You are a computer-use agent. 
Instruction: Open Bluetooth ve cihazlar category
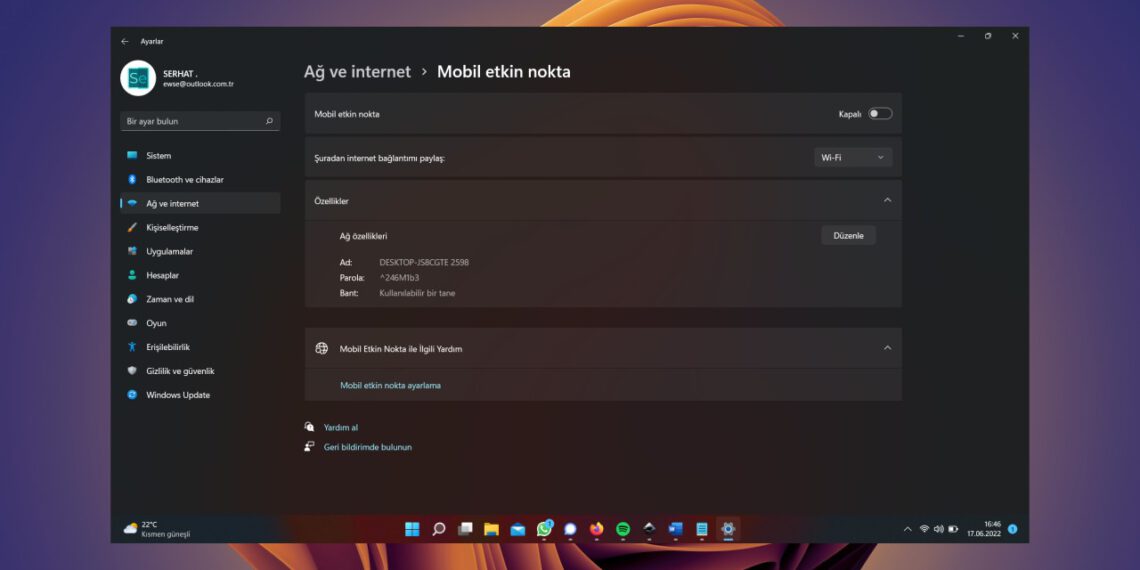click(x=200, y=180)
